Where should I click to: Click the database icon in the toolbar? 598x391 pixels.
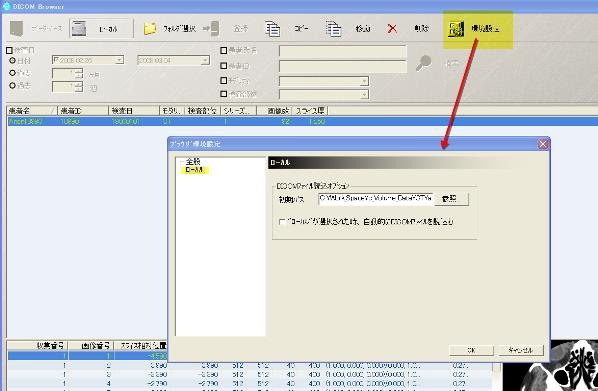point(16,29)
